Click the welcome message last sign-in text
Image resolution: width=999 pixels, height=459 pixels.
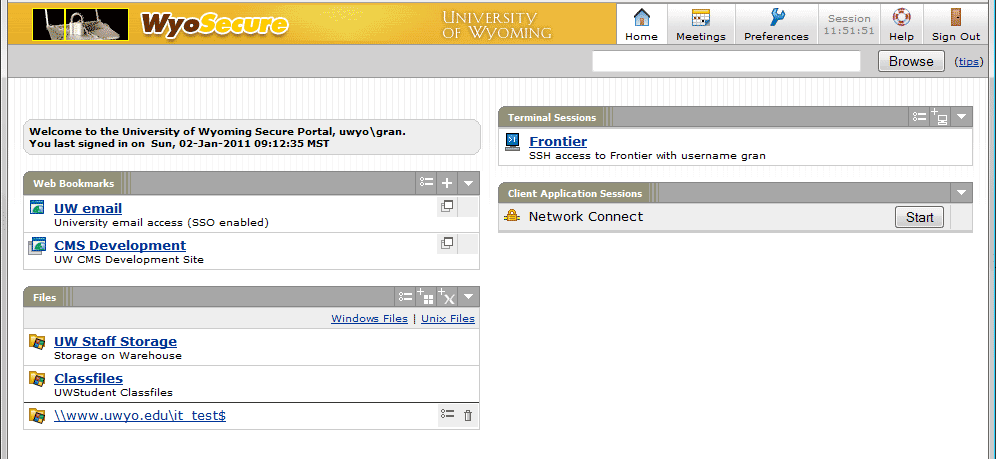point(180,143)
